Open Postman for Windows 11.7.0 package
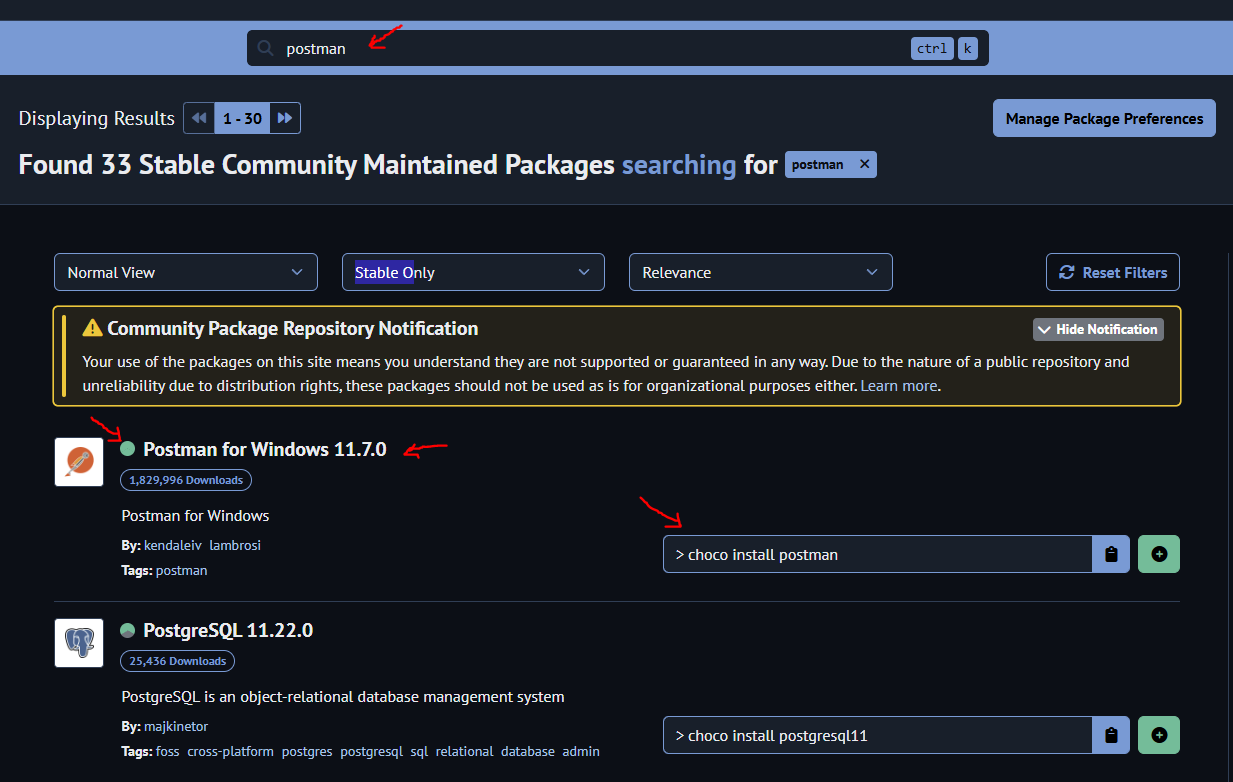 tap(264, 449)
